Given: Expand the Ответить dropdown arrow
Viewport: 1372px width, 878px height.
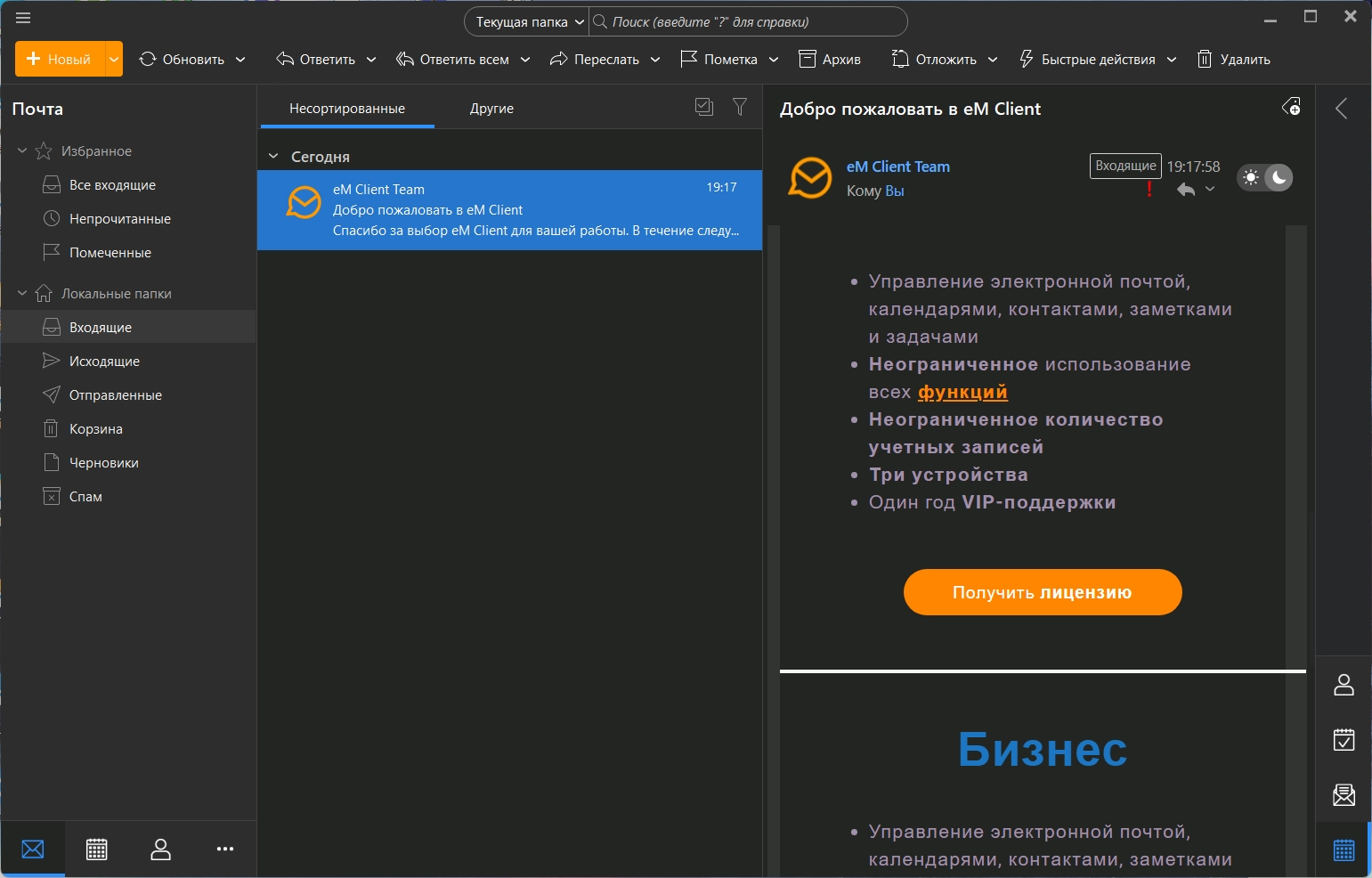Looking at the screenshot, I should 371,60.
